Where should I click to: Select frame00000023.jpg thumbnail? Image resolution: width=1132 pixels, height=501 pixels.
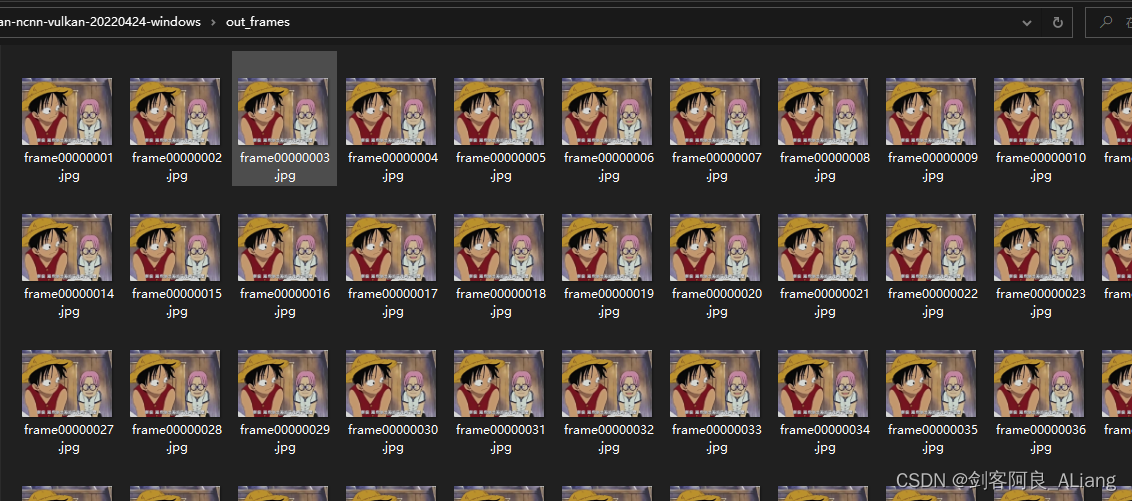pos(1039,248)
